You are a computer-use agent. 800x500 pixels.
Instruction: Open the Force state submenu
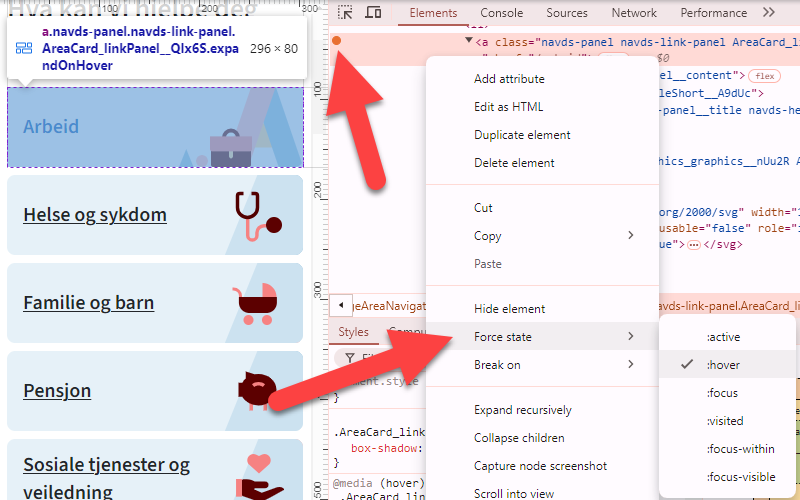542,337
